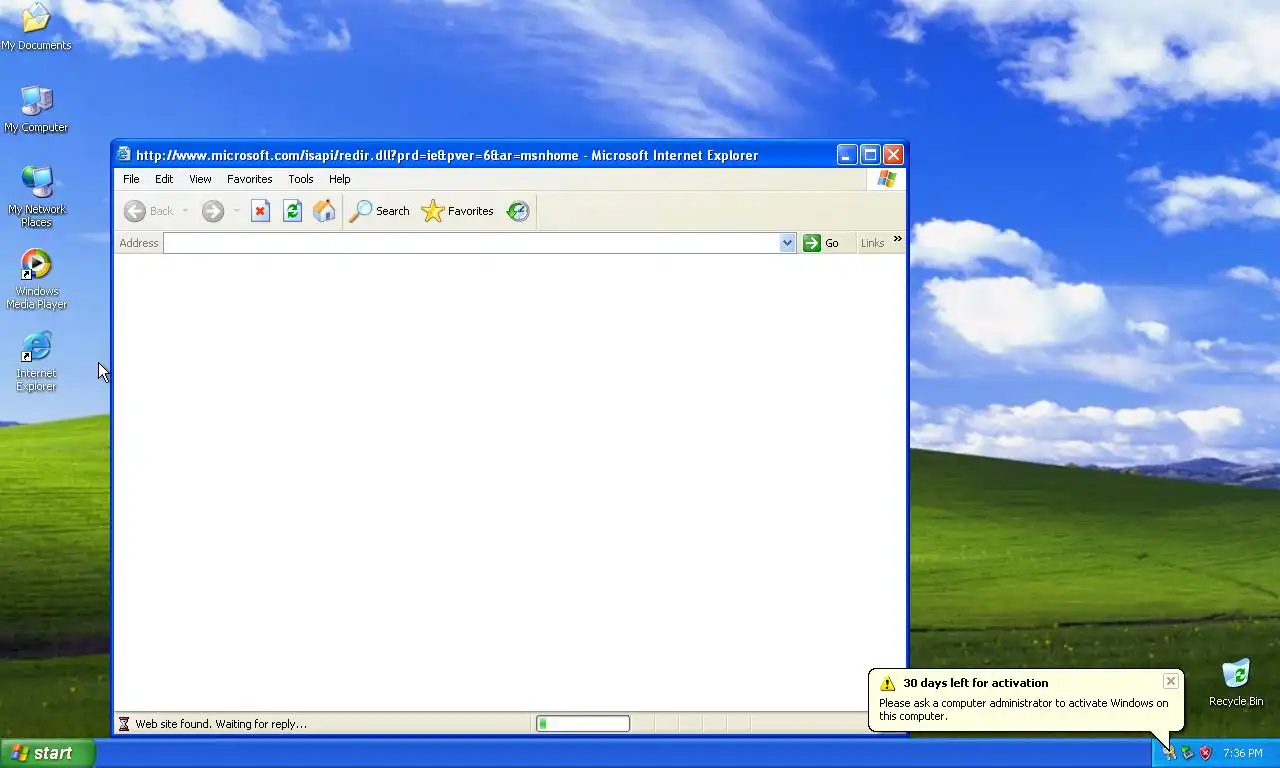Screen dimensions: 1280x768
Task: Click the green Go arrow button
Action: (821, 243)
